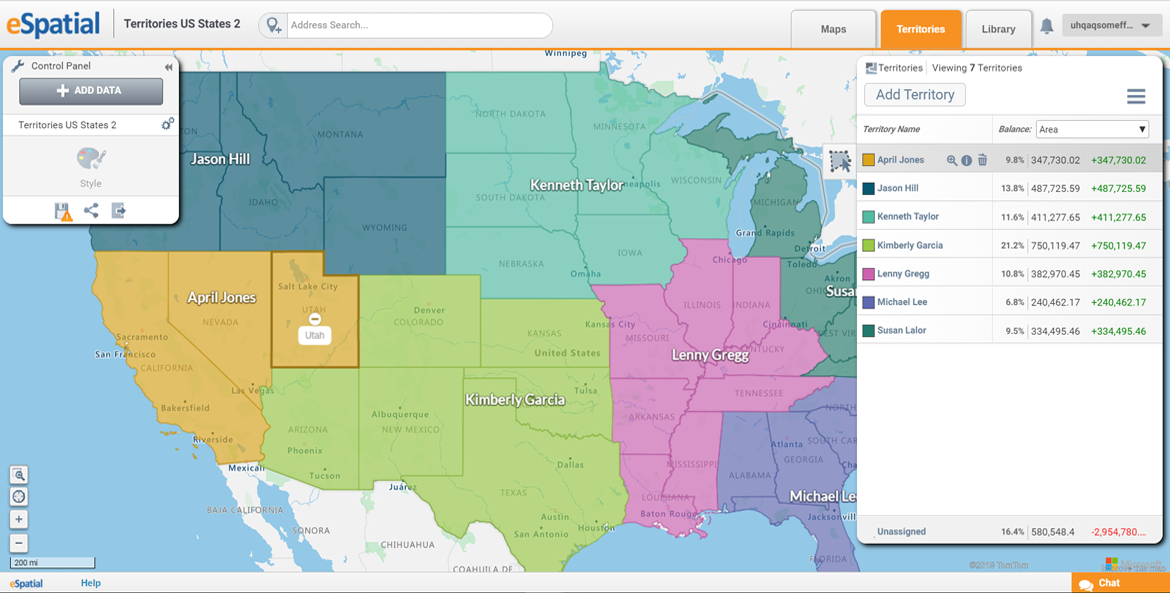
Task: Open the Style palette tool
Action: tap(91, 158)
